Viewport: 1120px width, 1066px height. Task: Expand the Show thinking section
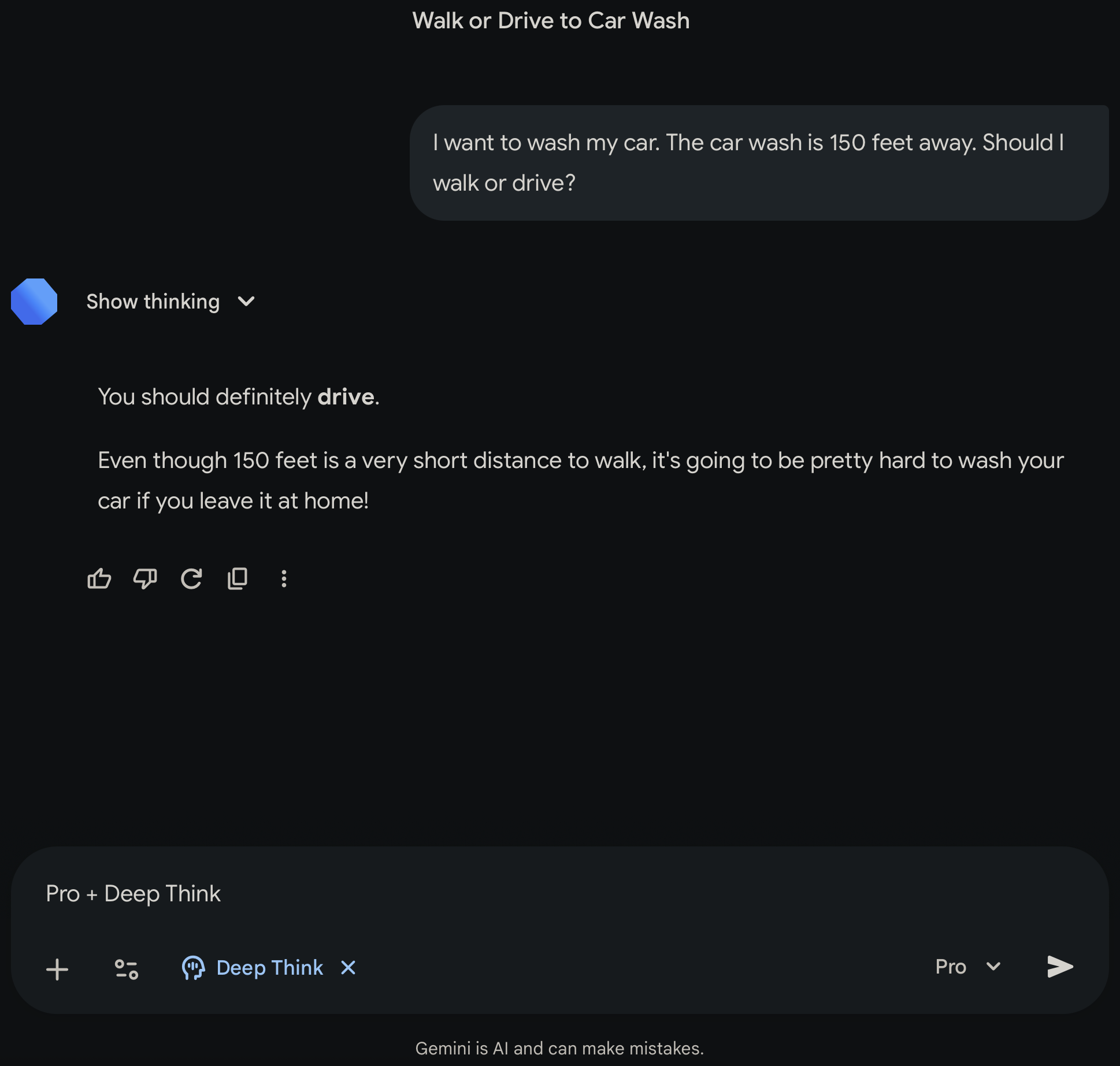tap(153, 302)
